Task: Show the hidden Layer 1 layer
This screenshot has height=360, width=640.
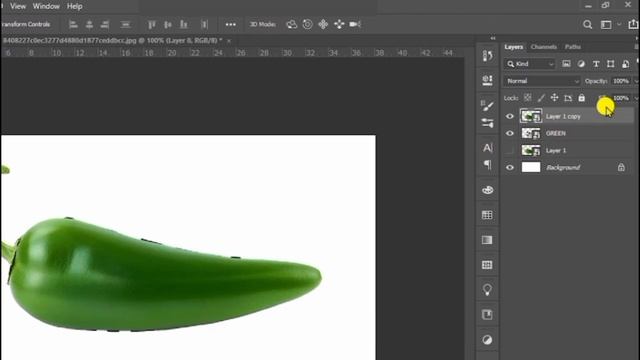Action: click(510, 151)
